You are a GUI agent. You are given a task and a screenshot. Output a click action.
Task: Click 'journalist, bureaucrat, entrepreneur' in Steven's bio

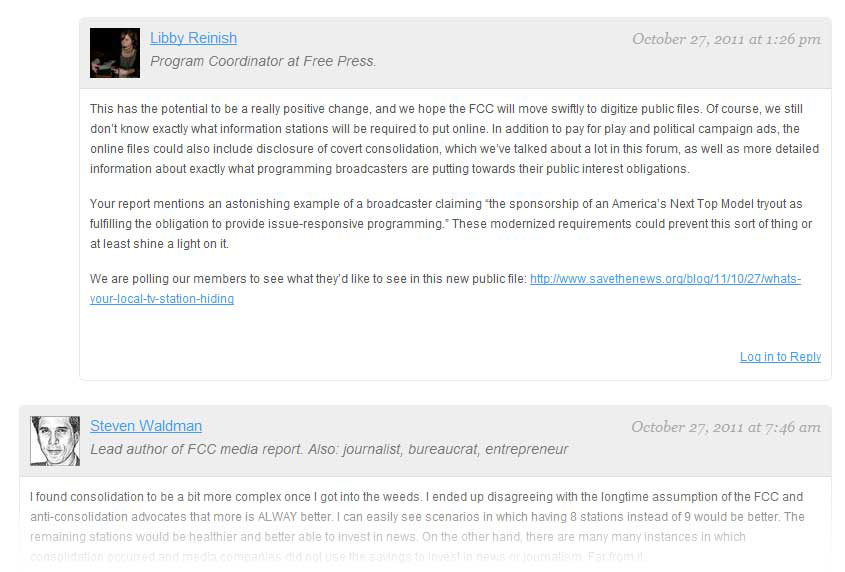coord(455,449)
